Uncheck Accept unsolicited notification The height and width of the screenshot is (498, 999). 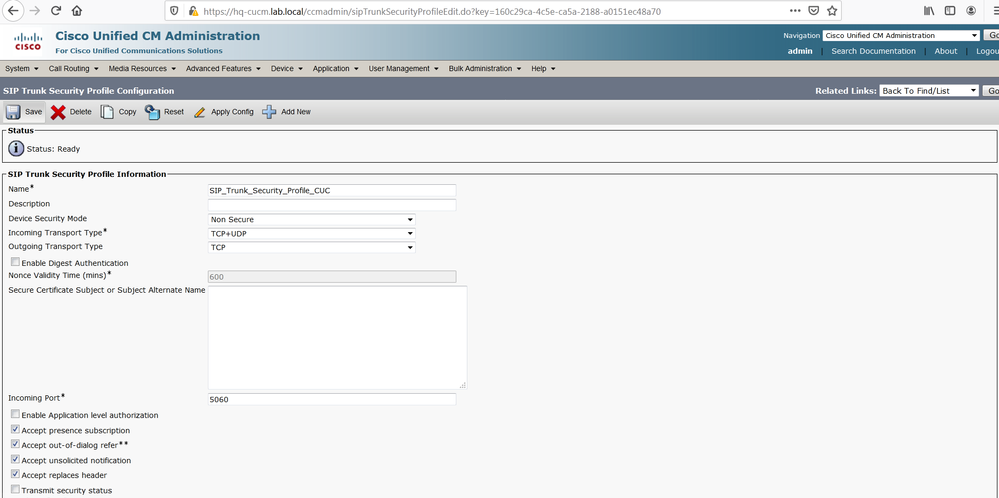15,459
